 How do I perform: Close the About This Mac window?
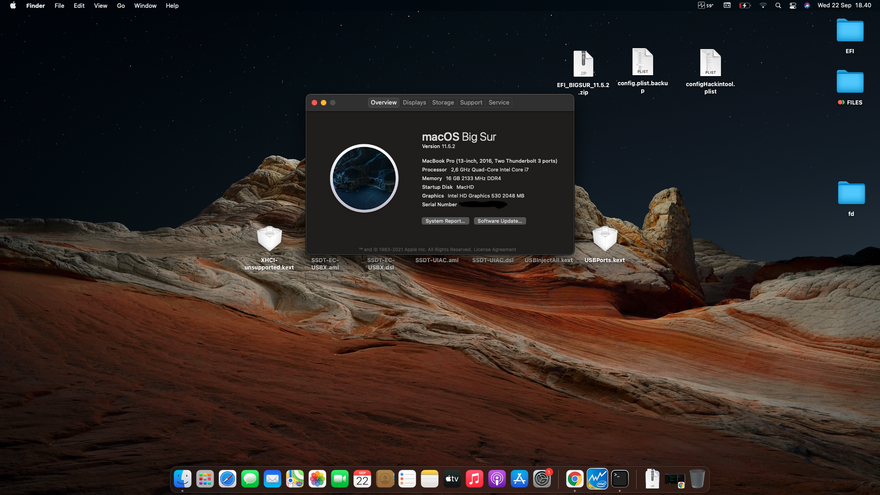point(314,103)
